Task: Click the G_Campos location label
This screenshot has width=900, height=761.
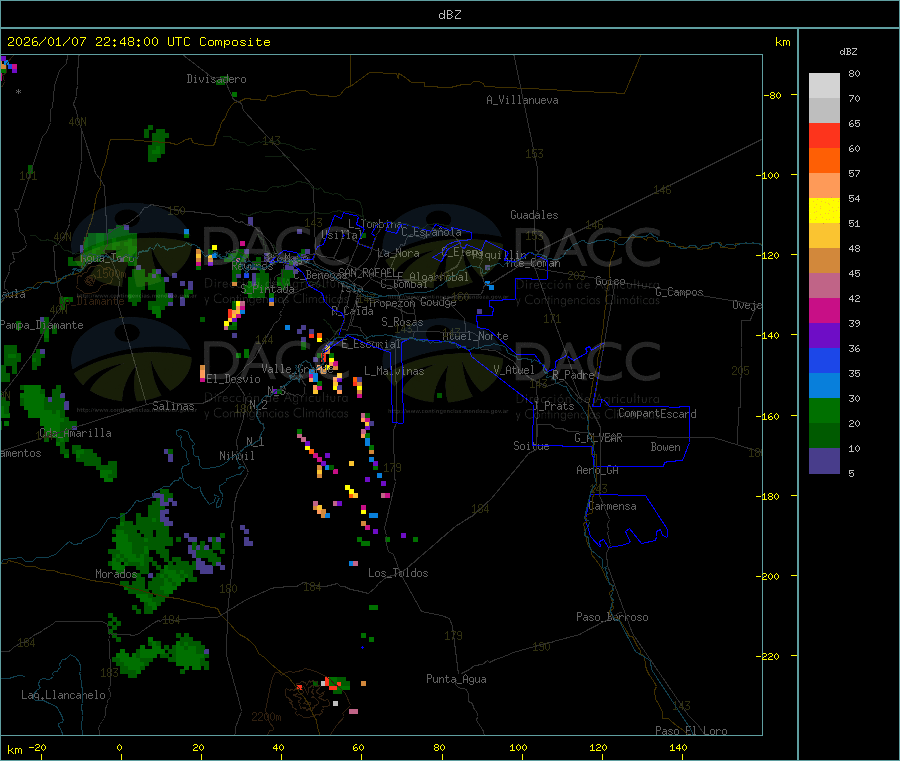Action: click(x=680, y=292)
